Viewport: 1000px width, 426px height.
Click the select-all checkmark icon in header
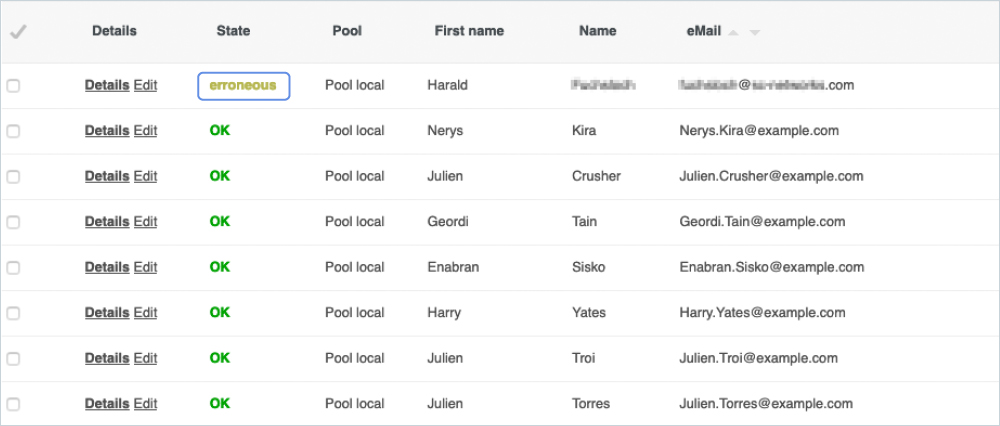click(x=18, y=32)
